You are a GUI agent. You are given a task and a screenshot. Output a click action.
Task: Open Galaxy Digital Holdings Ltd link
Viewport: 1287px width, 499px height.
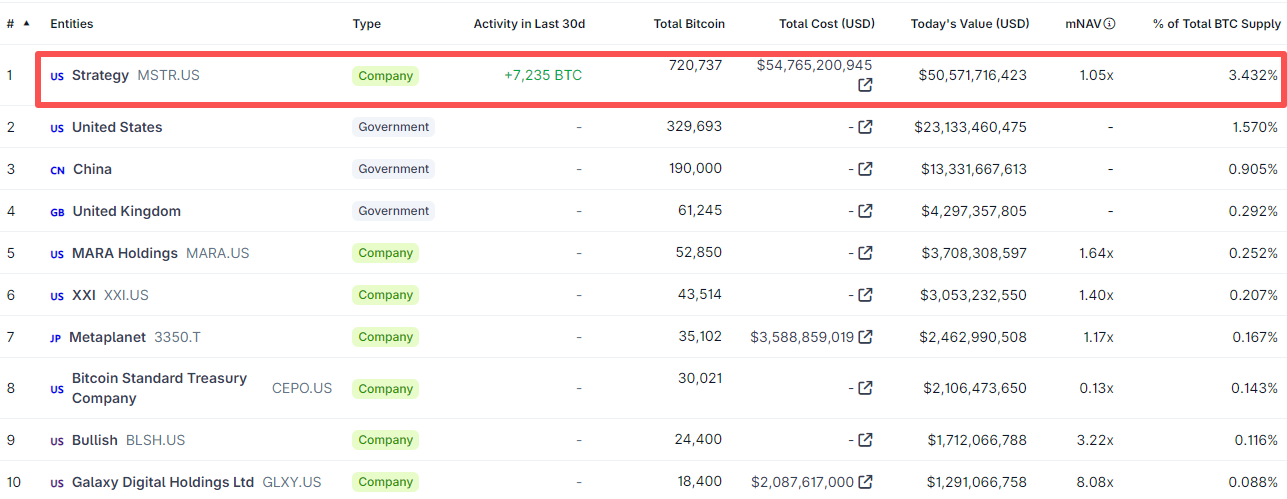coord(163,482)
